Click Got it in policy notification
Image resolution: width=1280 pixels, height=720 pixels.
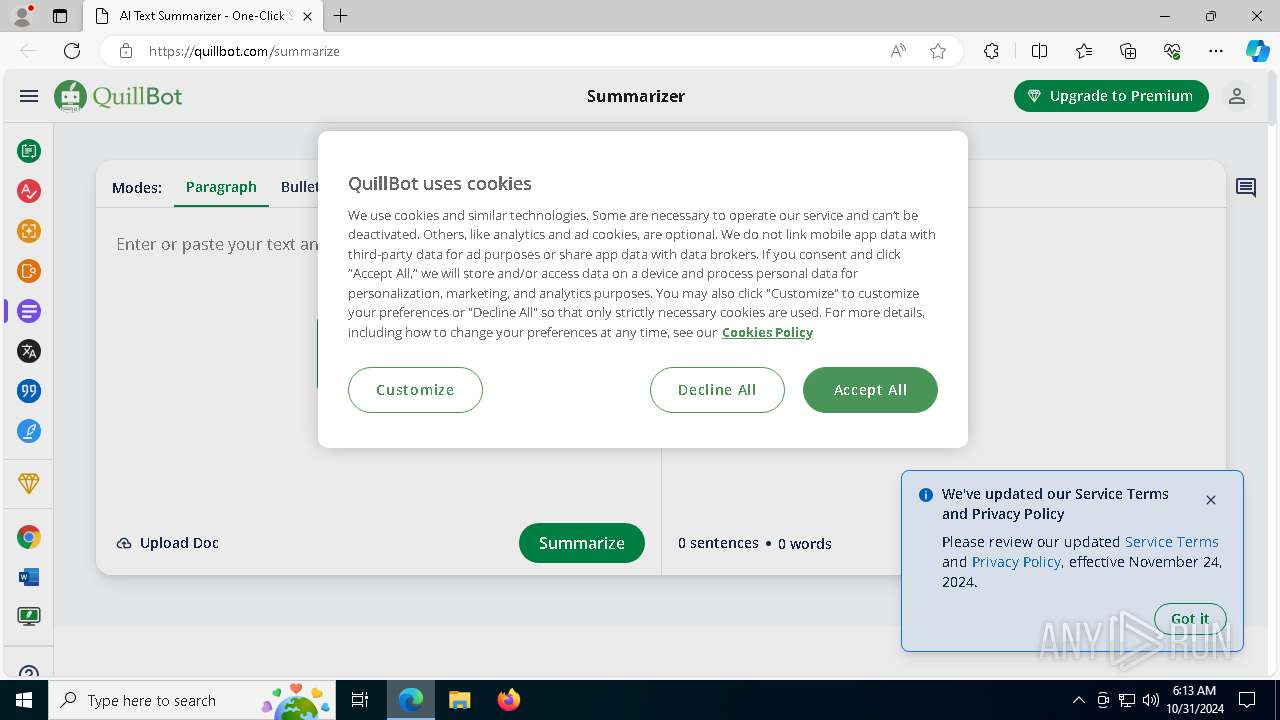coord(1190,619)
